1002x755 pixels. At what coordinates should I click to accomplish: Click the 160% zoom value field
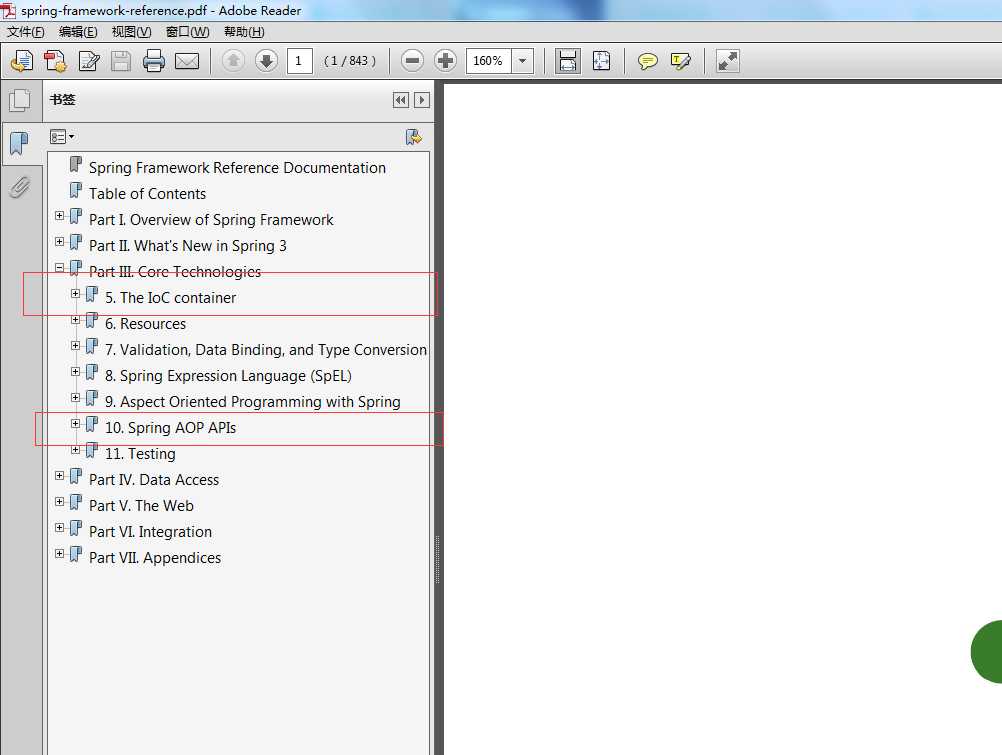tap(488, 61)
